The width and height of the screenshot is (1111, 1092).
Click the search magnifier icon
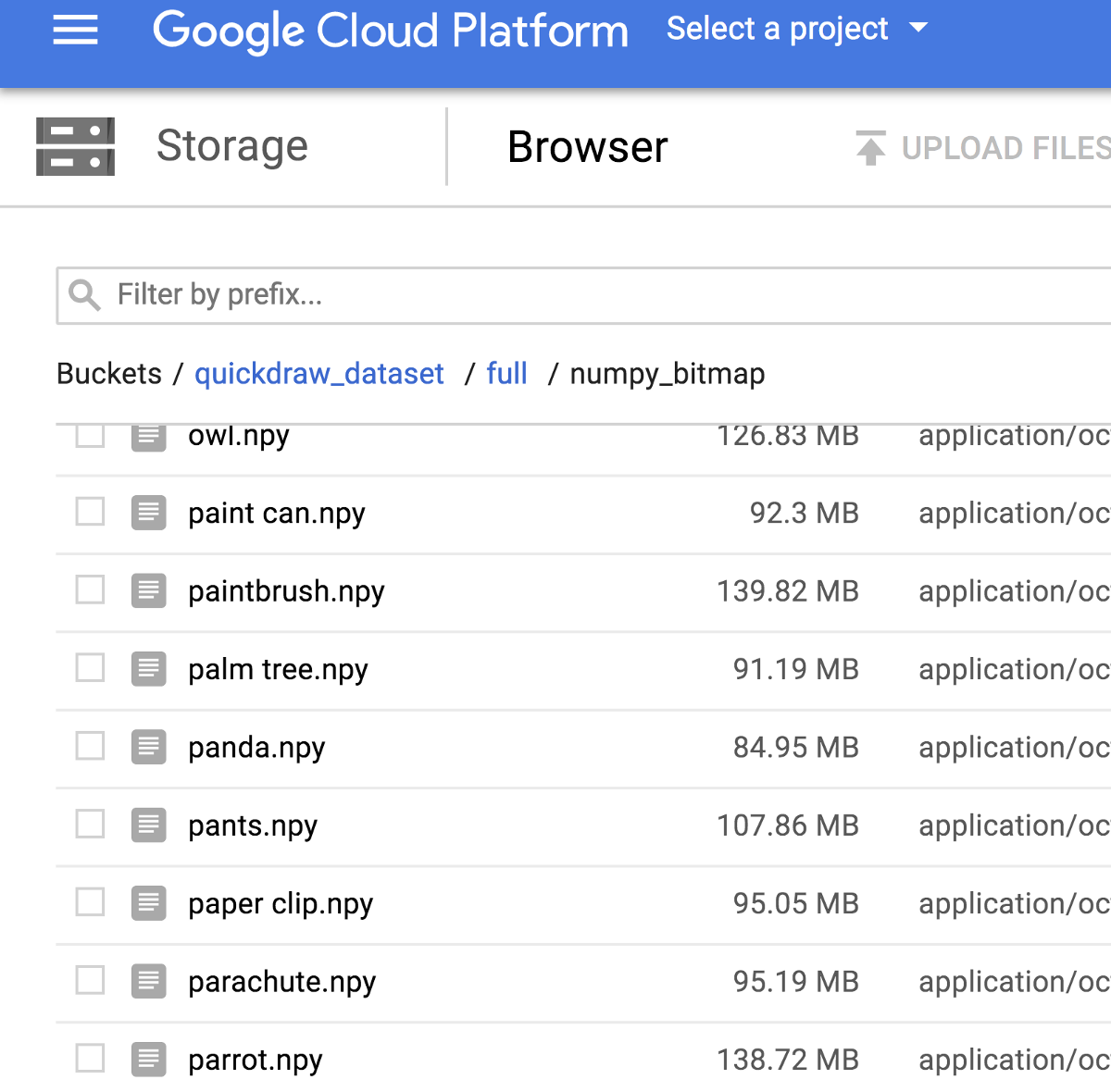(84, 295)
